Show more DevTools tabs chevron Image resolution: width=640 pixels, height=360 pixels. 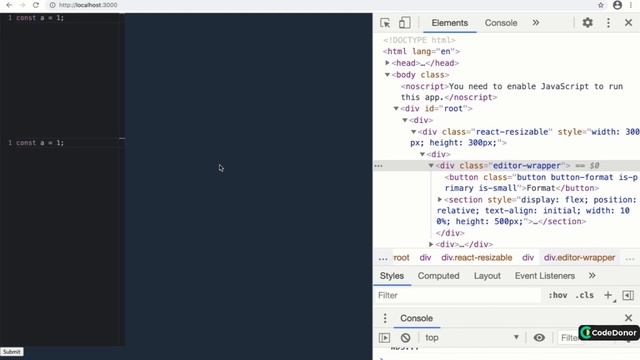click(x=536, y=23)
